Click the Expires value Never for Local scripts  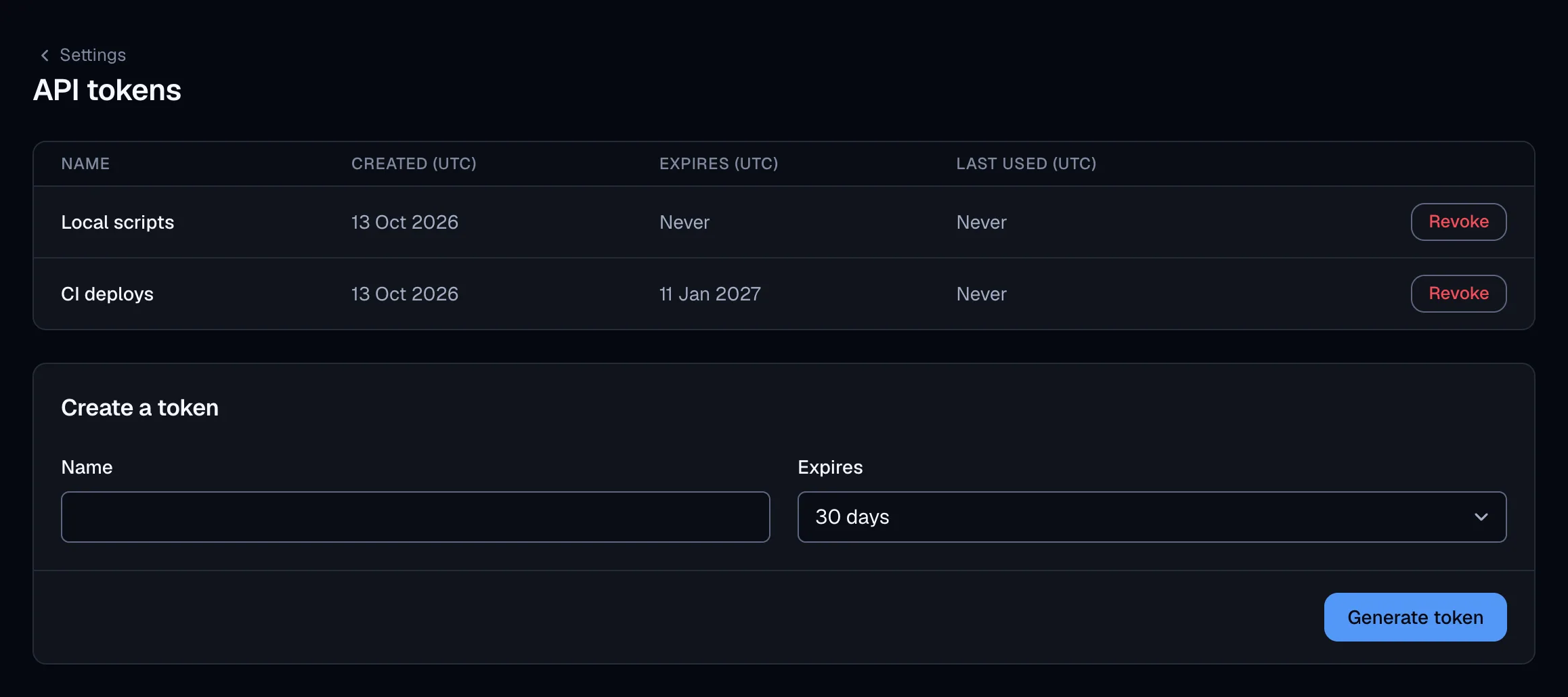(x=684, y=222)
